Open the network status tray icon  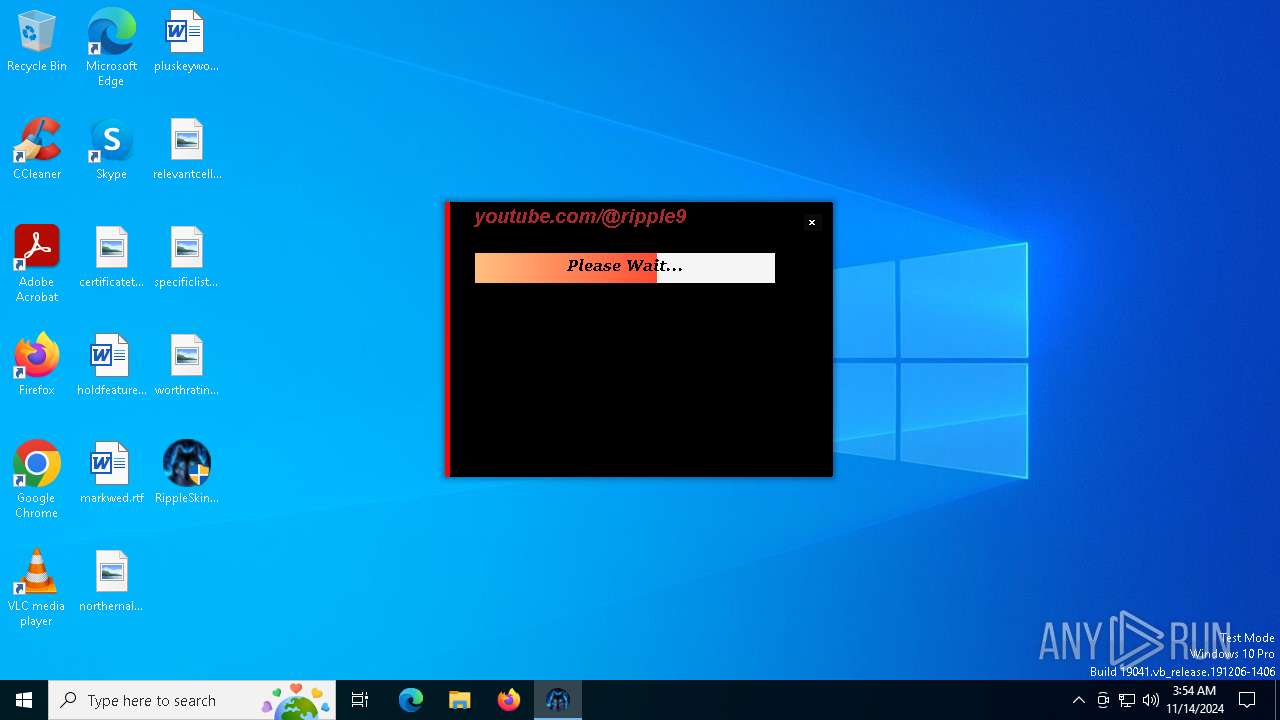pyautogui.click(x=1127, y=700)
